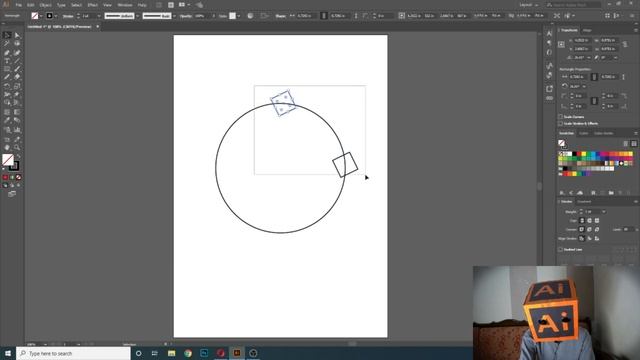This screenshot has width=640, height=360.
Task: Select the Pen tool
Action: point(7,53)
